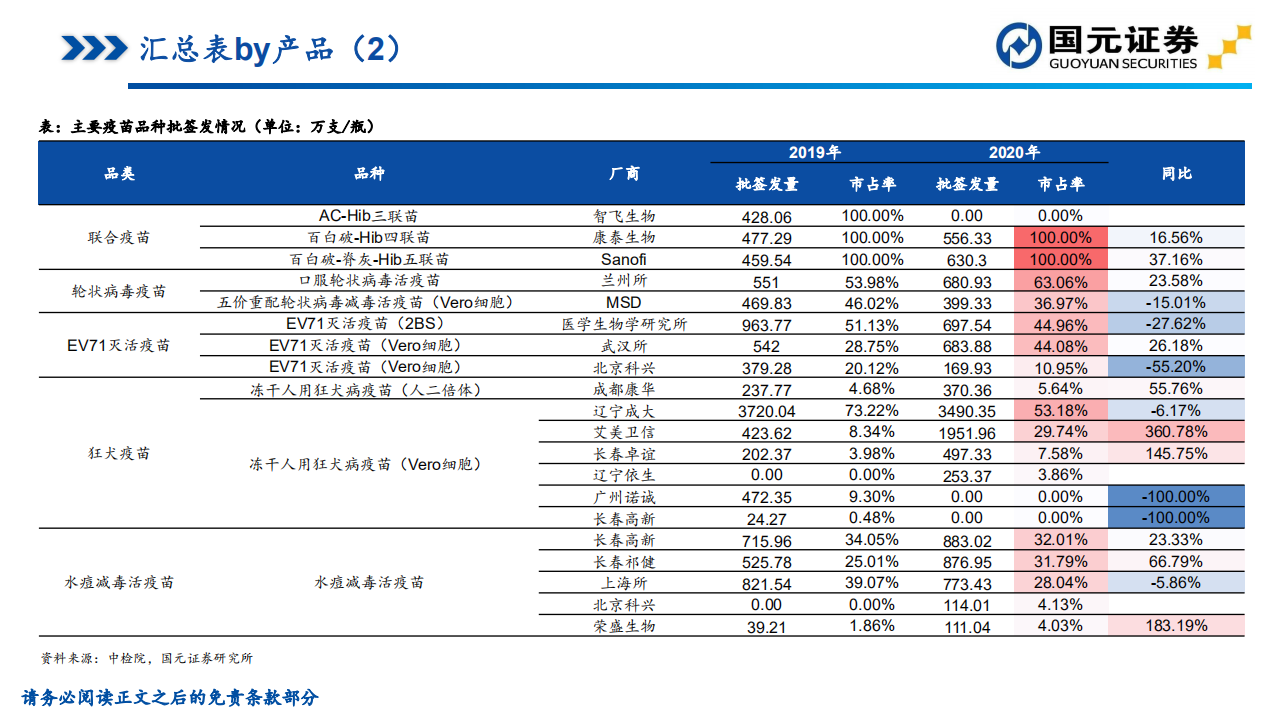
Task: Click the 品种 column header
Action: coord(369,173)
